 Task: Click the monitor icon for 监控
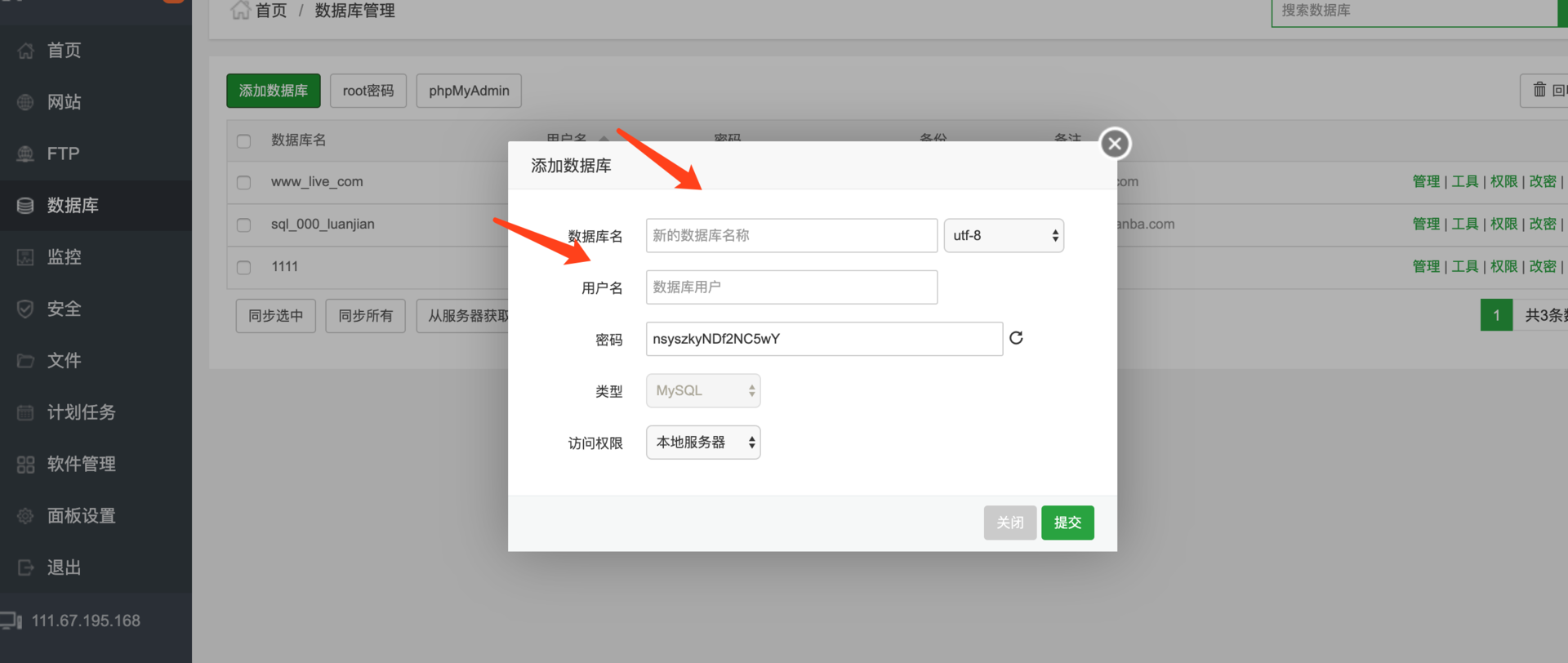tap(26, 257)
